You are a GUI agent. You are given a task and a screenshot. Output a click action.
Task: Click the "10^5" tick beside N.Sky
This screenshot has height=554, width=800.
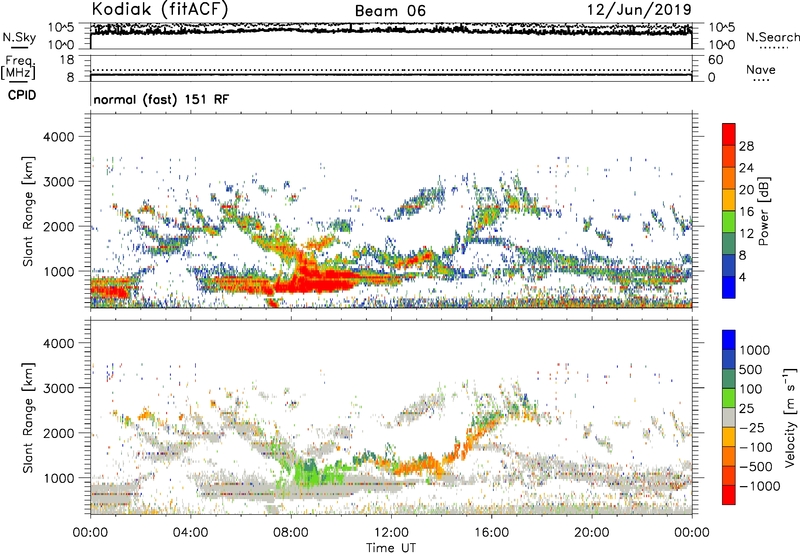pos(61,27)
